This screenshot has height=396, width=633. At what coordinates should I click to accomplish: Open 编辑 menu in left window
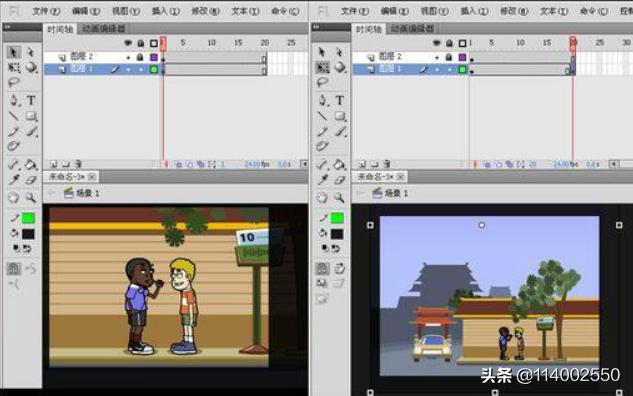click(86, 11)
